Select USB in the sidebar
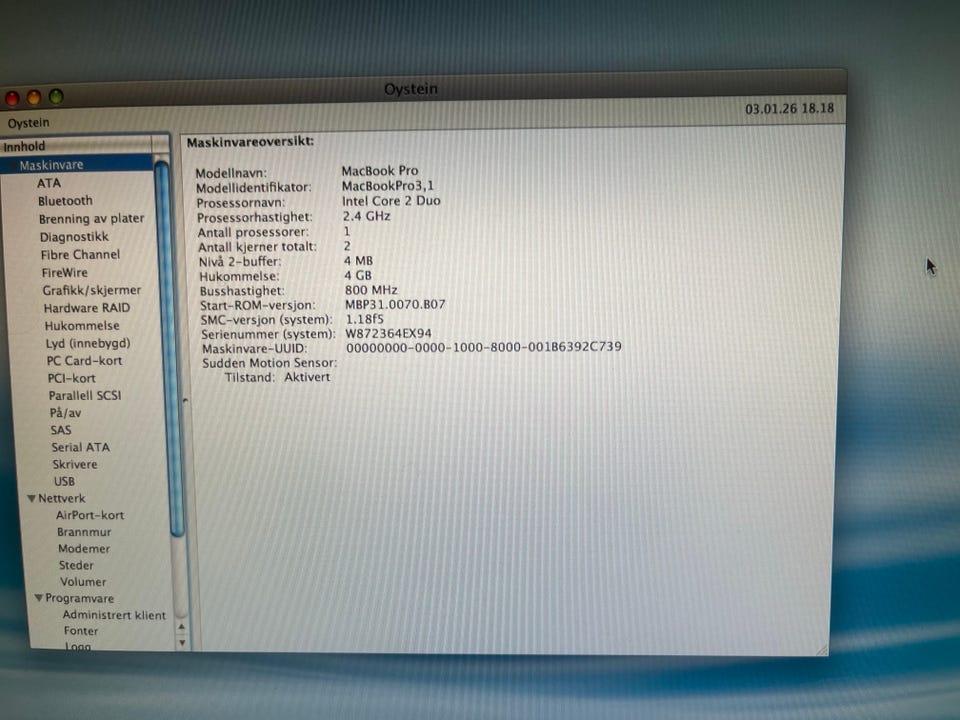The width and height of the screenshot is (960, 720). tap(64, 481)
